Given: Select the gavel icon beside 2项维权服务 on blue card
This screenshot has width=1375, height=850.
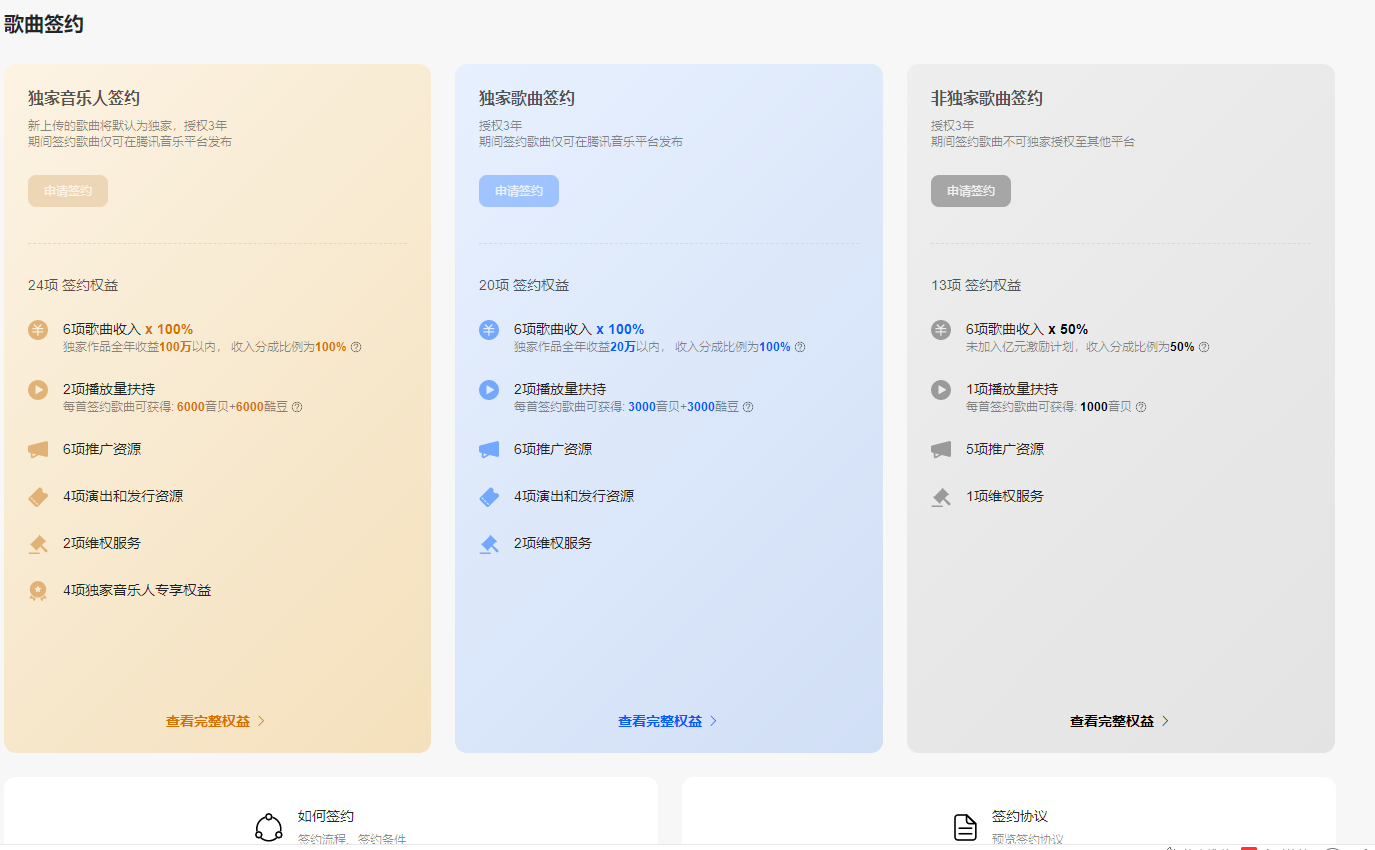Looking at the screenshot, I should 489,543.
